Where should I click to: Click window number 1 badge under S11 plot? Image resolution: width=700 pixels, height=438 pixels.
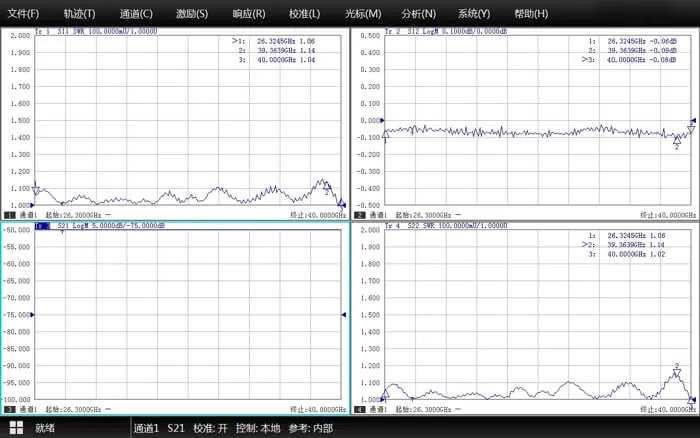pos(9,215)
